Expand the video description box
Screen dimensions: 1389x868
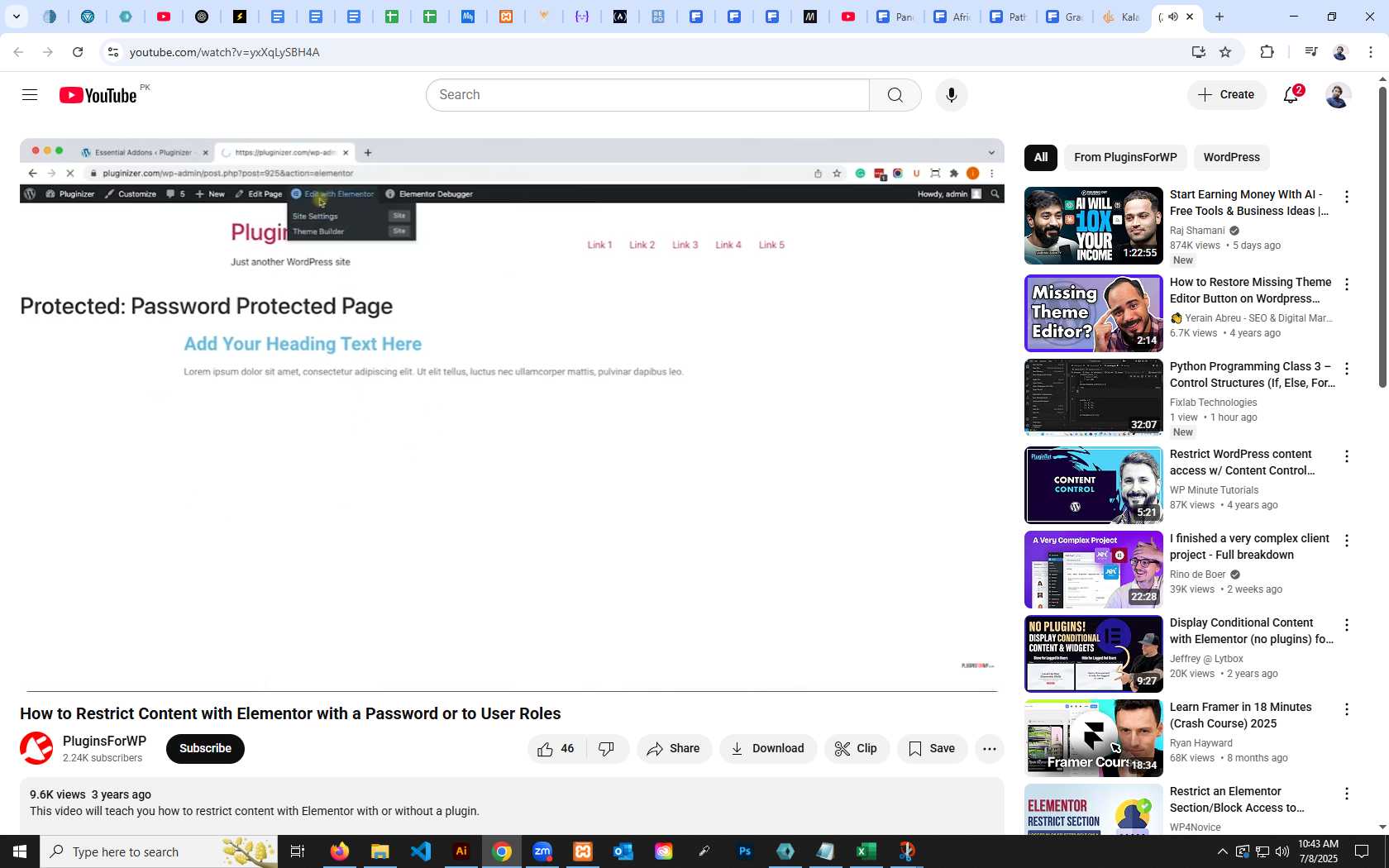click(512, 806)
